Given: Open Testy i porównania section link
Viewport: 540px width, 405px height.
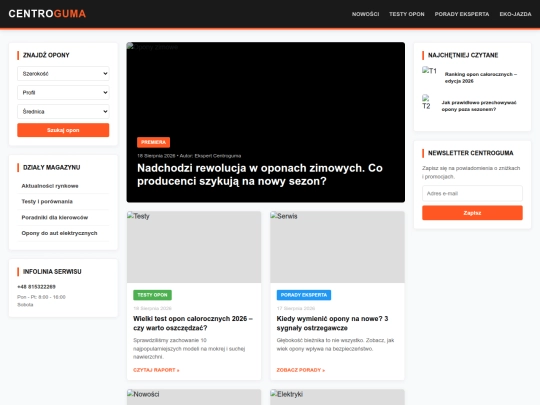Looking at the screenshot, I should 47,201.
